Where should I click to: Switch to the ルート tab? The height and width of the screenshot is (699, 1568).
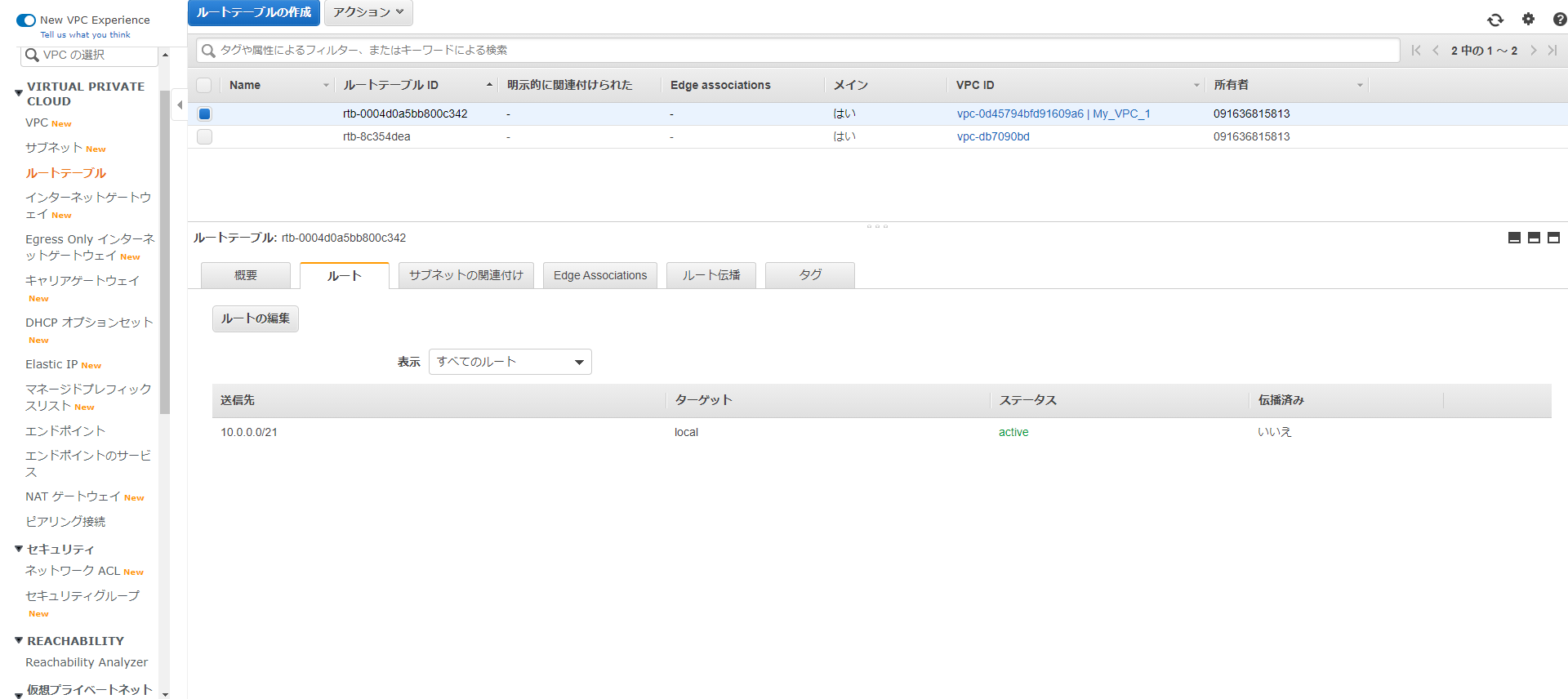pyautogui.click(x=344, y=276)
